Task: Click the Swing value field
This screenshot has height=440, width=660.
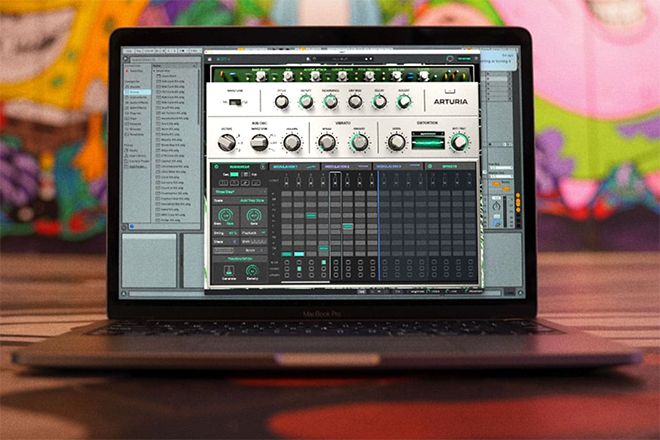Action: coord(226,232)
